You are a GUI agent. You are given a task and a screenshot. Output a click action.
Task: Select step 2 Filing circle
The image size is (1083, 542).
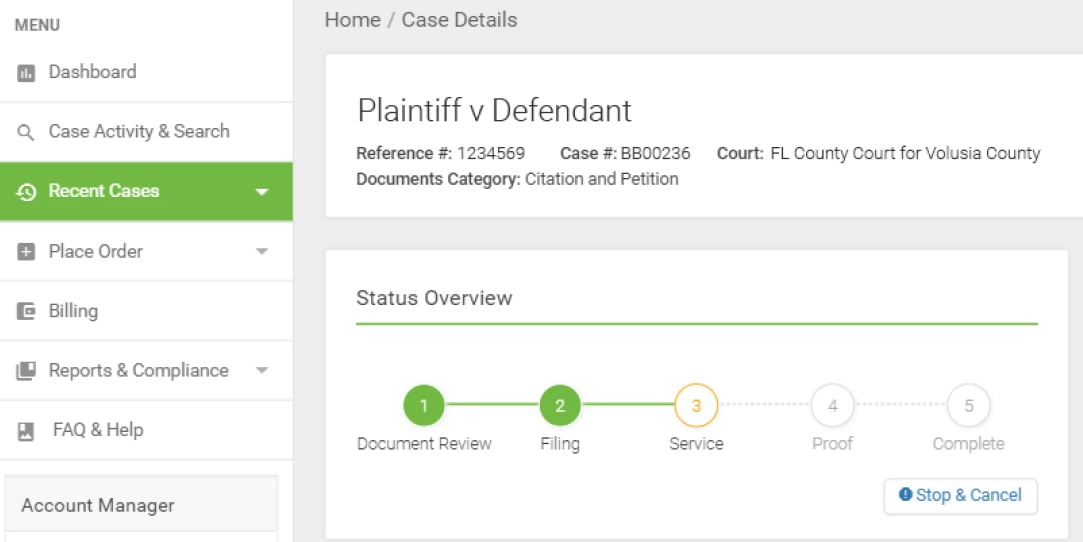coord(560,406)
